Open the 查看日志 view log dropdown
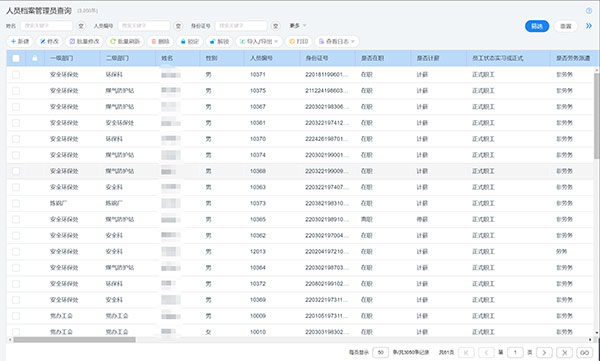Screen dimensions: 600x361 click(x=337, y=41)
